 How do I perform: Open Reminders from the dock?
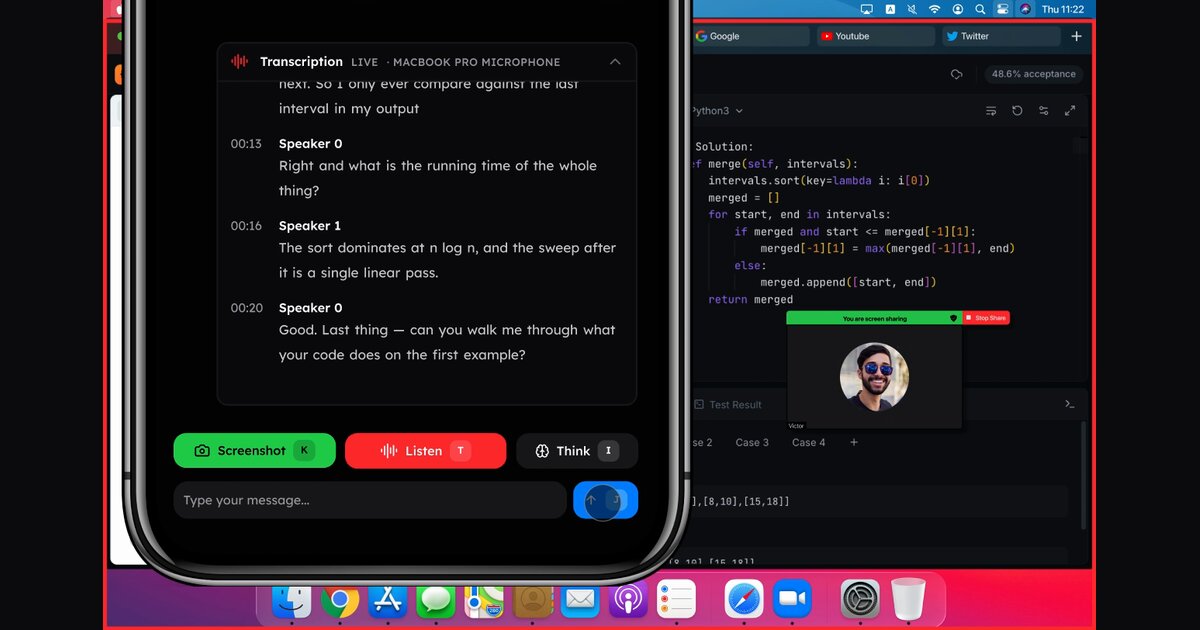(677, 600)
